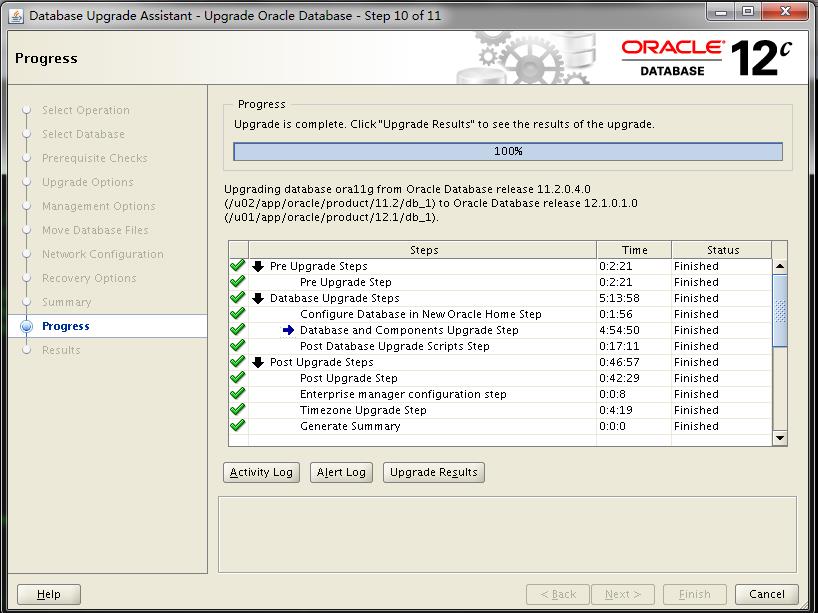
Task: Select the Prerequisite Checks step in the sidebar
Action: point(95,159)
